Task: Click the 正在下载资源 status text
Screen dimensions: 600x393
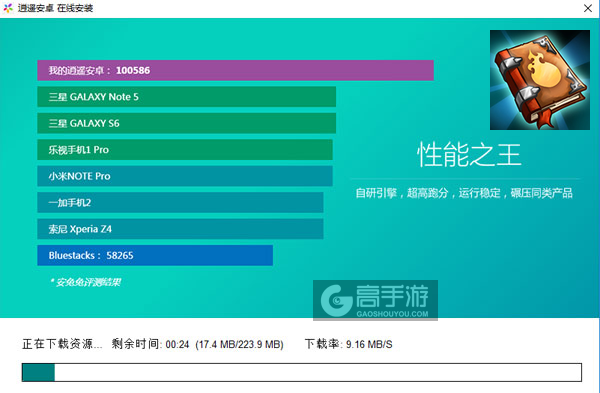Action: pyautogui.click(x=62, y=344)
